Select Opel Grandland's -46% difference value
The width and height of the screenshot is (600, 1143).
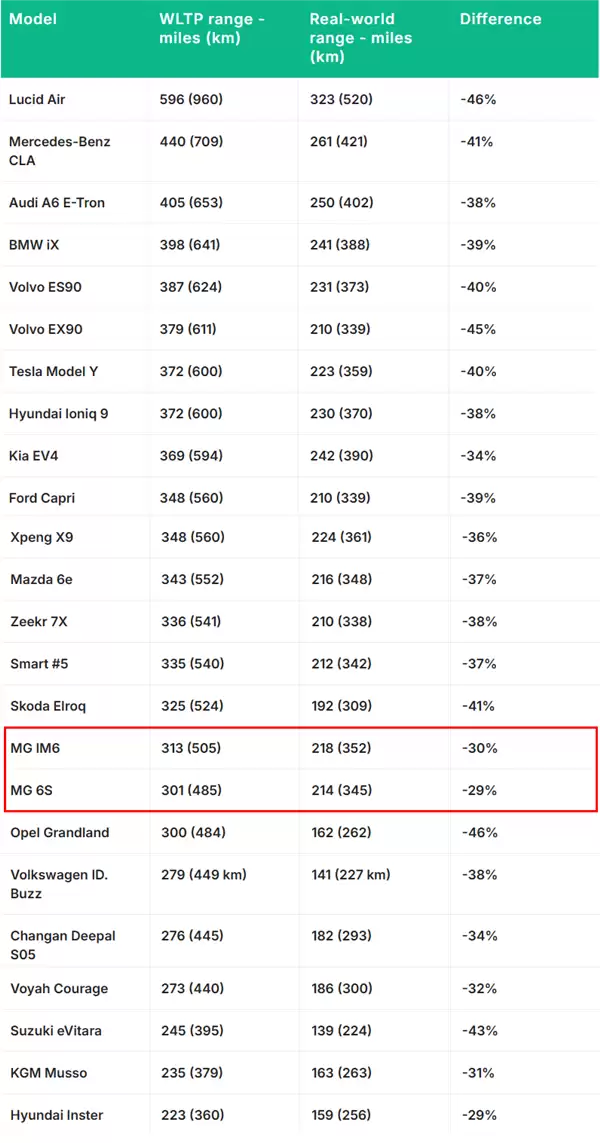(478, 832)
